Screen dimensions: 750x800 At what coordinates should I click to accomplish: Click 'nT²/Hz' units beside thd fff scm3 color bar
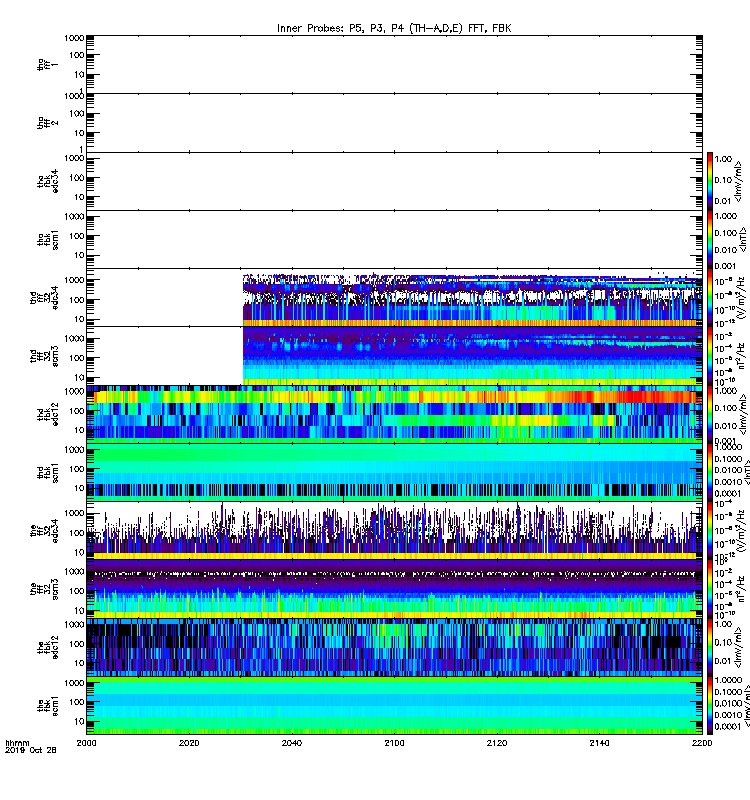coord(740,356)
